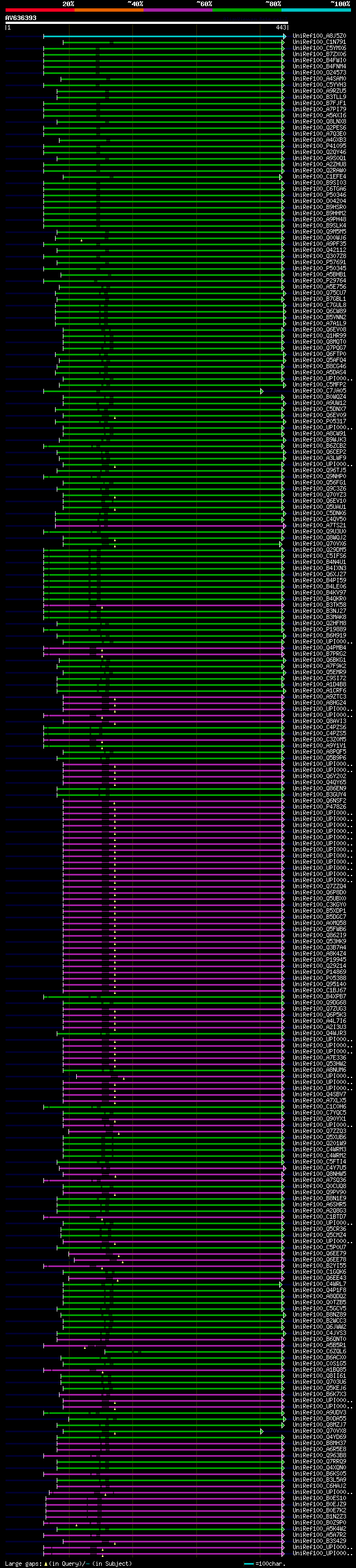The height and width of the screenshot is (1568, 356).
Task: Click label UniRef100_Q8WQJ2
Action: pyautogui.click(x=319, y=537)
